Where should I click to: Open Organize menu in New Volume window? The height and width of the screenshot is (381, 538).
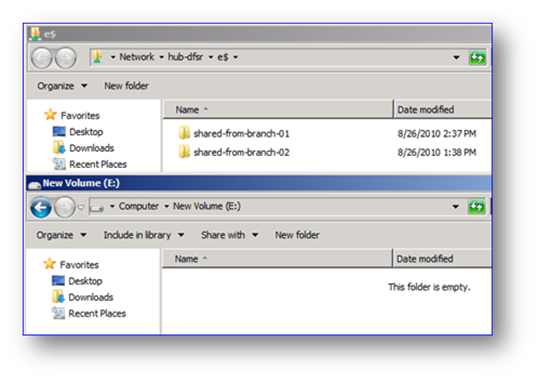[x=61, y=235]
